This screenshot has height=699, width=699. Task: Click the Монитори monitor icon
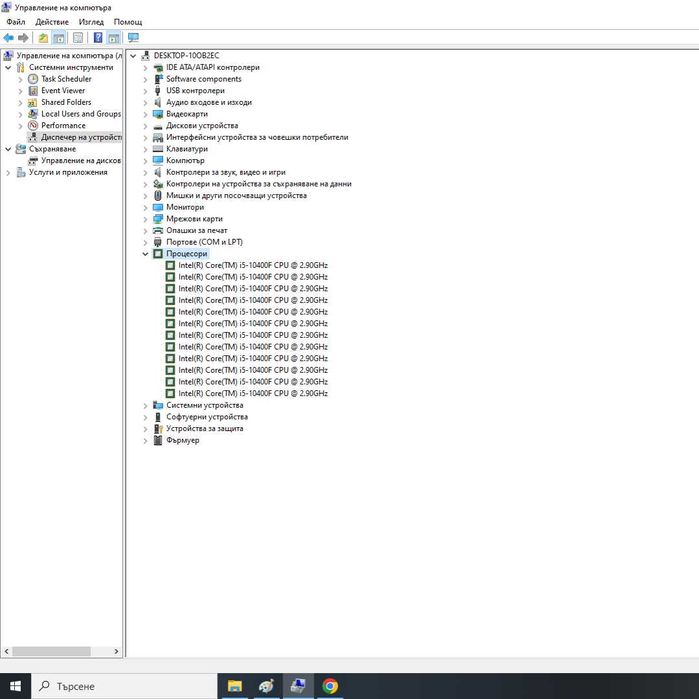coord(158,207)
